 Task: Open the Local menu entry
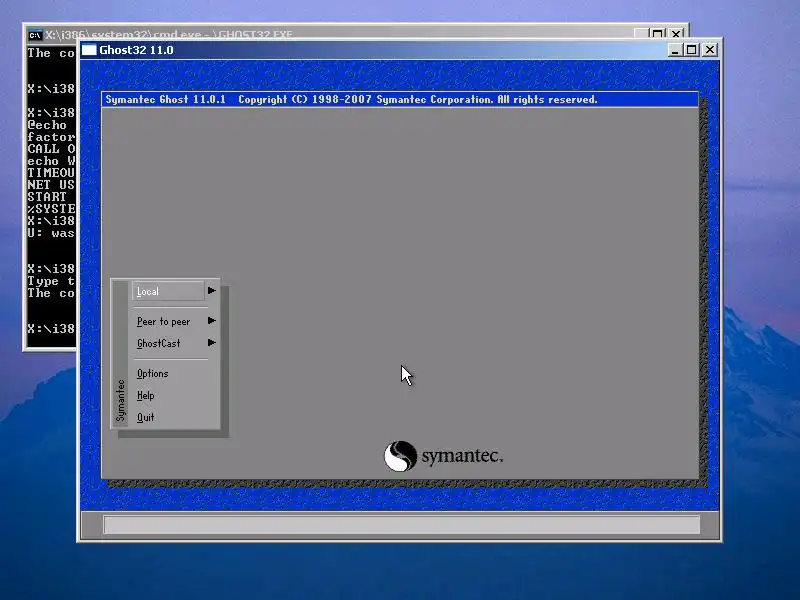click(168, 291)
